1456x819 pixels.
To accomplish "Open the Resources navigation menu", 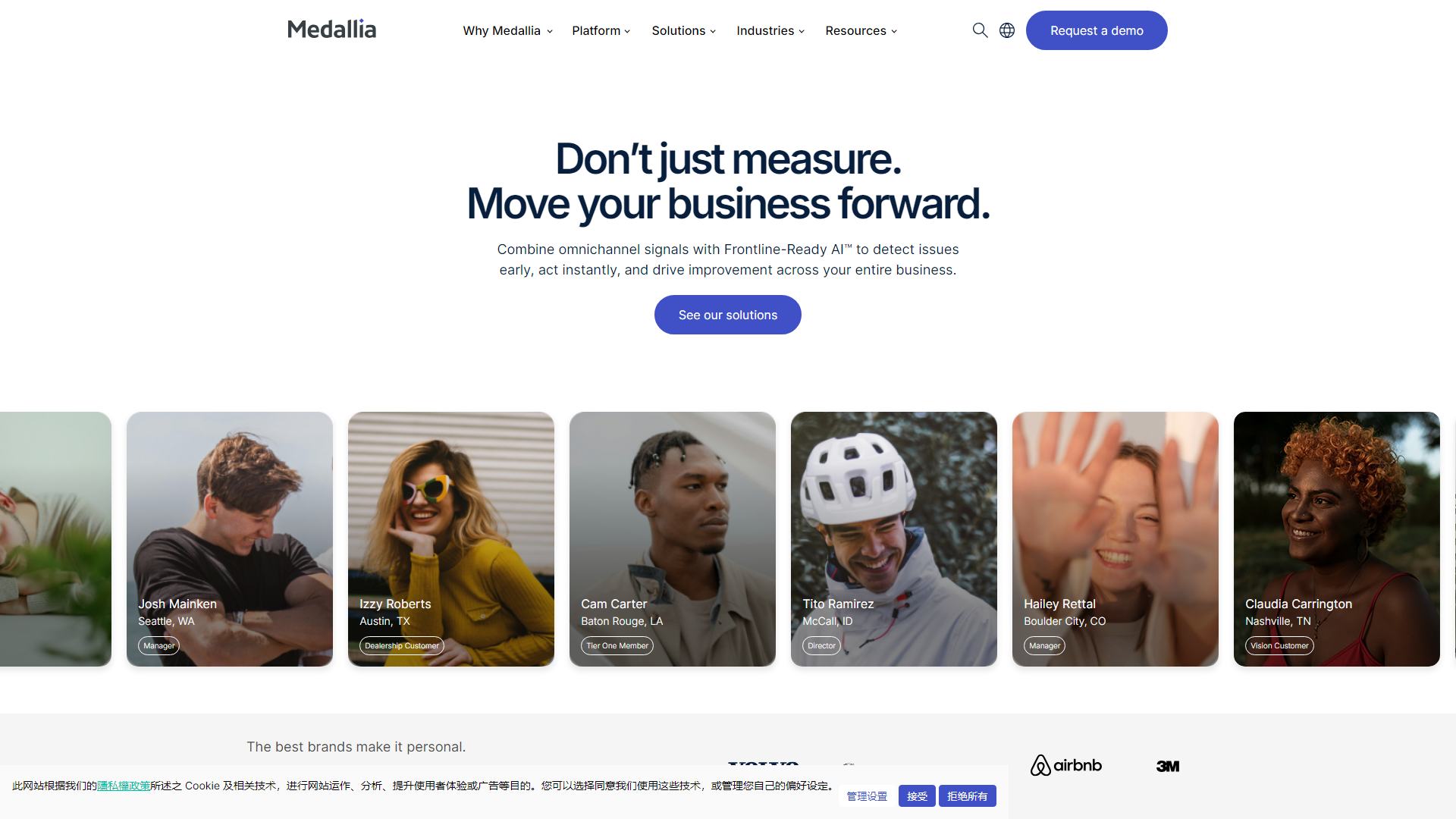I will 861,30.
